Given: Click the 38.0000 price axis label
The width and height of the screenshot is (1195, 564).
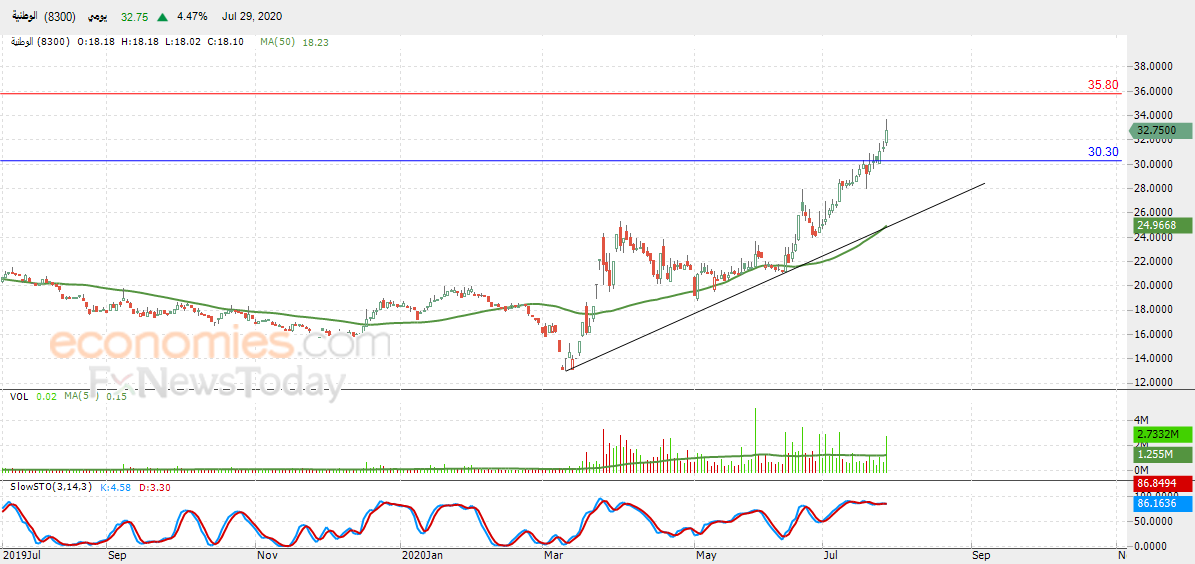Looking at the screenshot, I should coord(1154,67).
